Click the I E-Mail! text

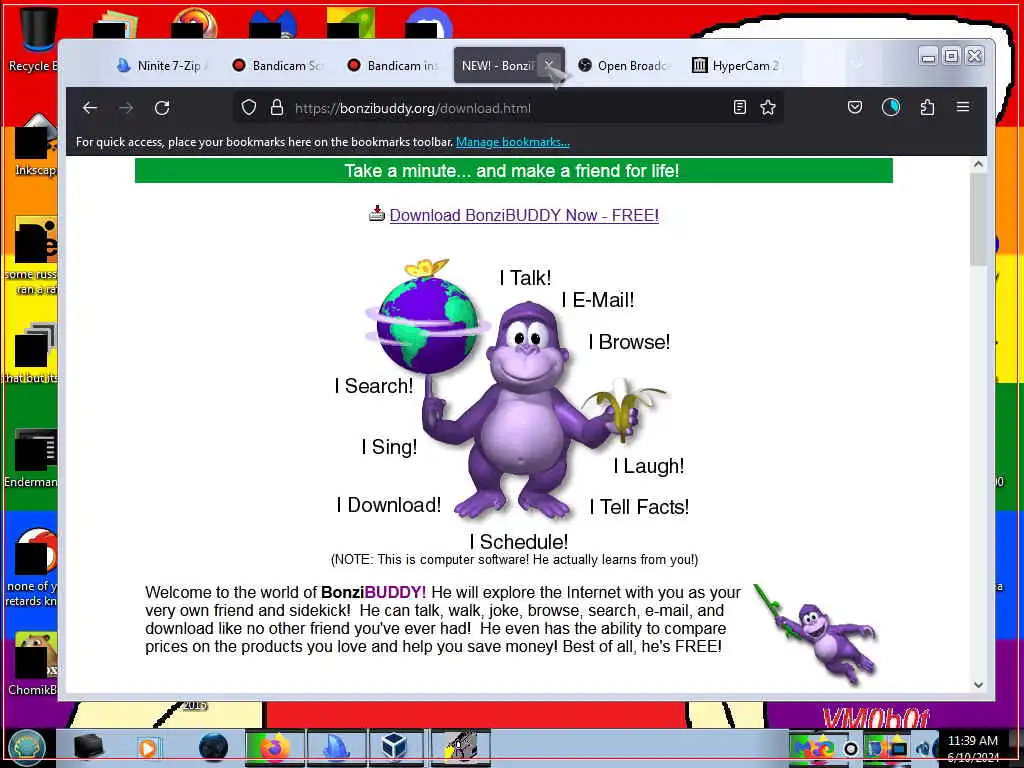tap(598, 300)
